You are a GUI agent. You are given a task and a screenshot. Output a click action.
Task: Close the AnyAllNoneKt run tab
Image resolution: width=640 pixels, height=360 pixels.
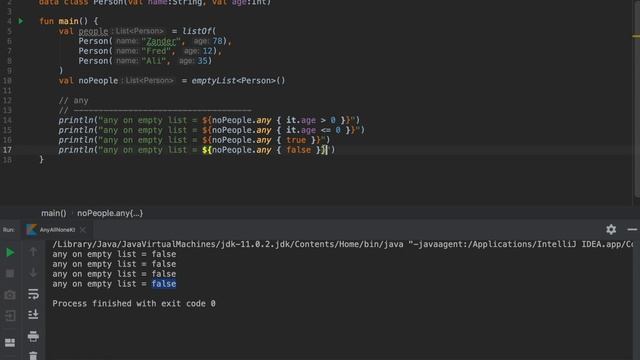point(83,230)
